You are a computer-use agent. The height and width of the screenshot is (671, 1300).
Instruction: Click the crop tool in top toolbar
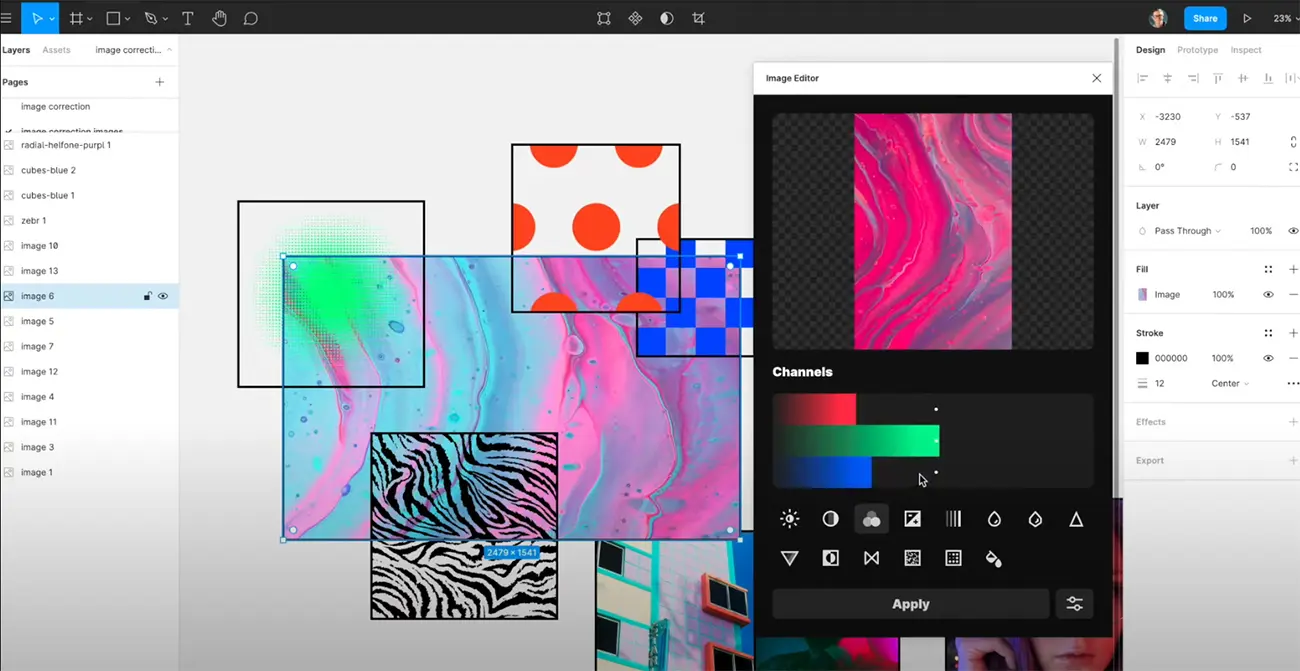click(x=698, y=18)
